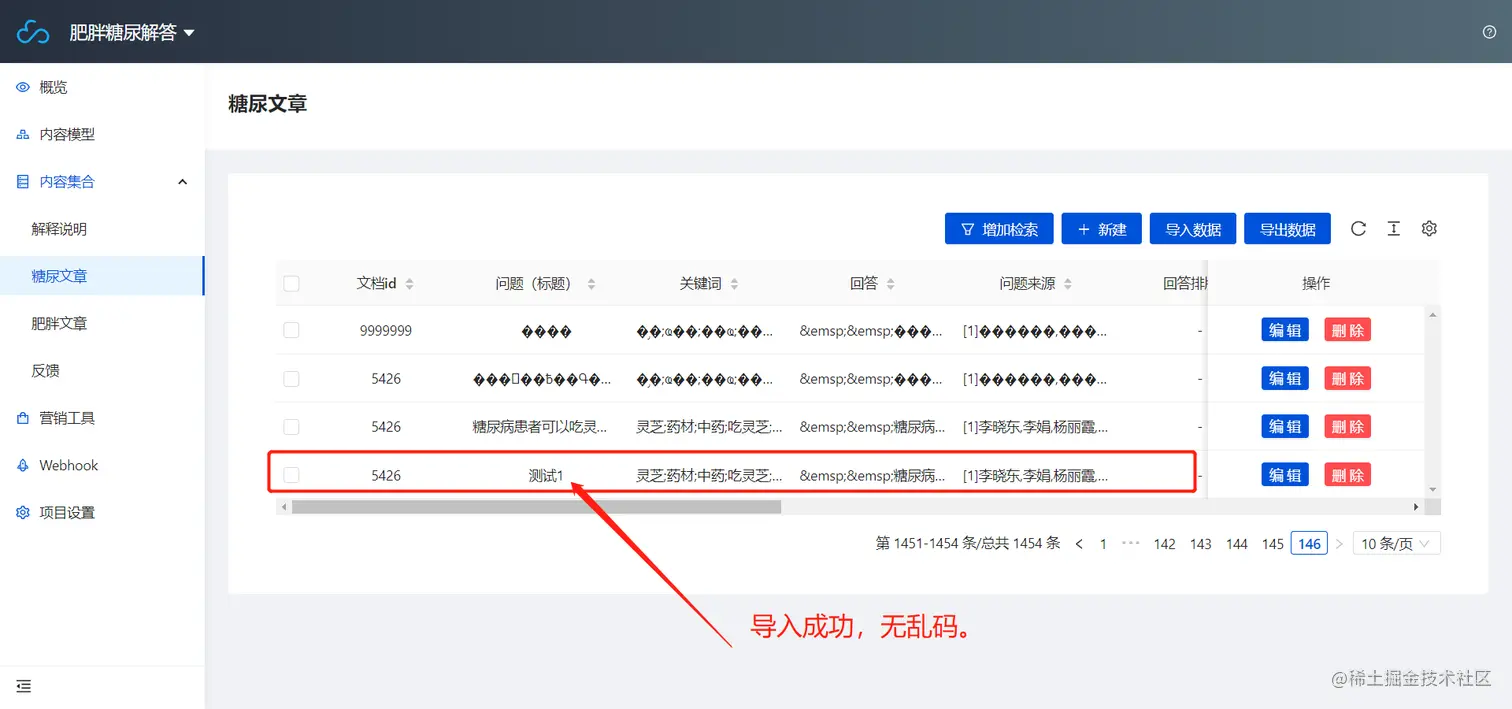The image size is (1512, 709).
Task: Click the Webhook sidebar icon
Action: (x=21, y=465)
